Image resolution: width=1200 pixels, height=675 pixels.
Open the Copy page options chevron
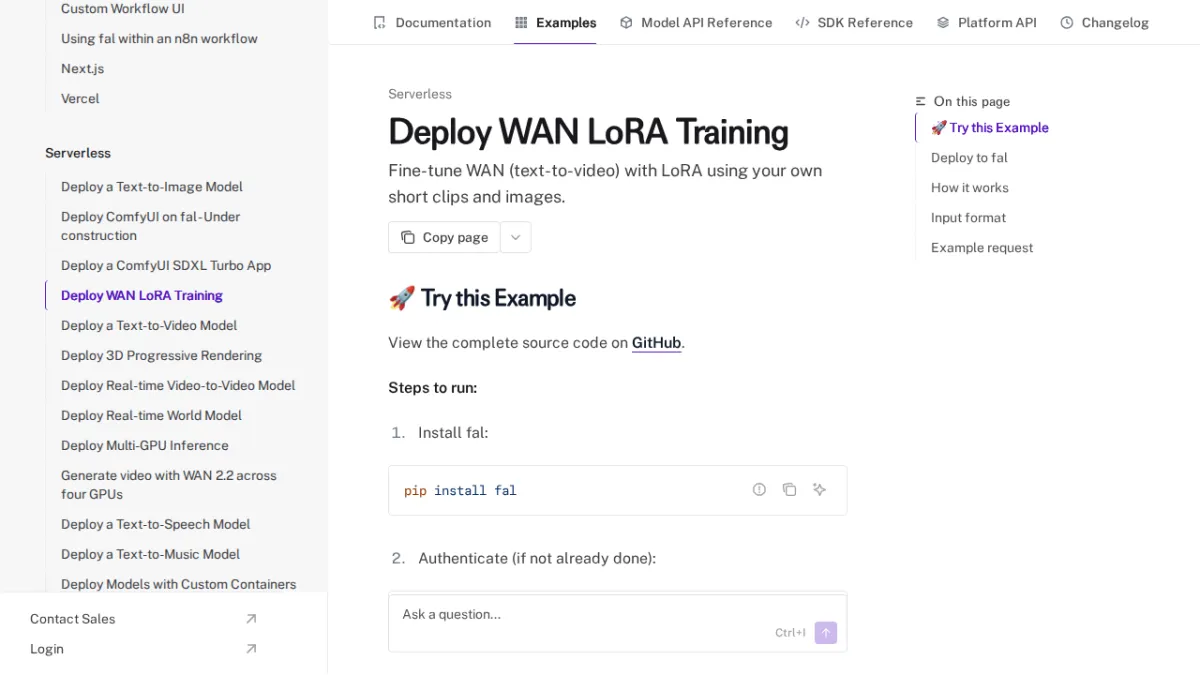[515, 237]
